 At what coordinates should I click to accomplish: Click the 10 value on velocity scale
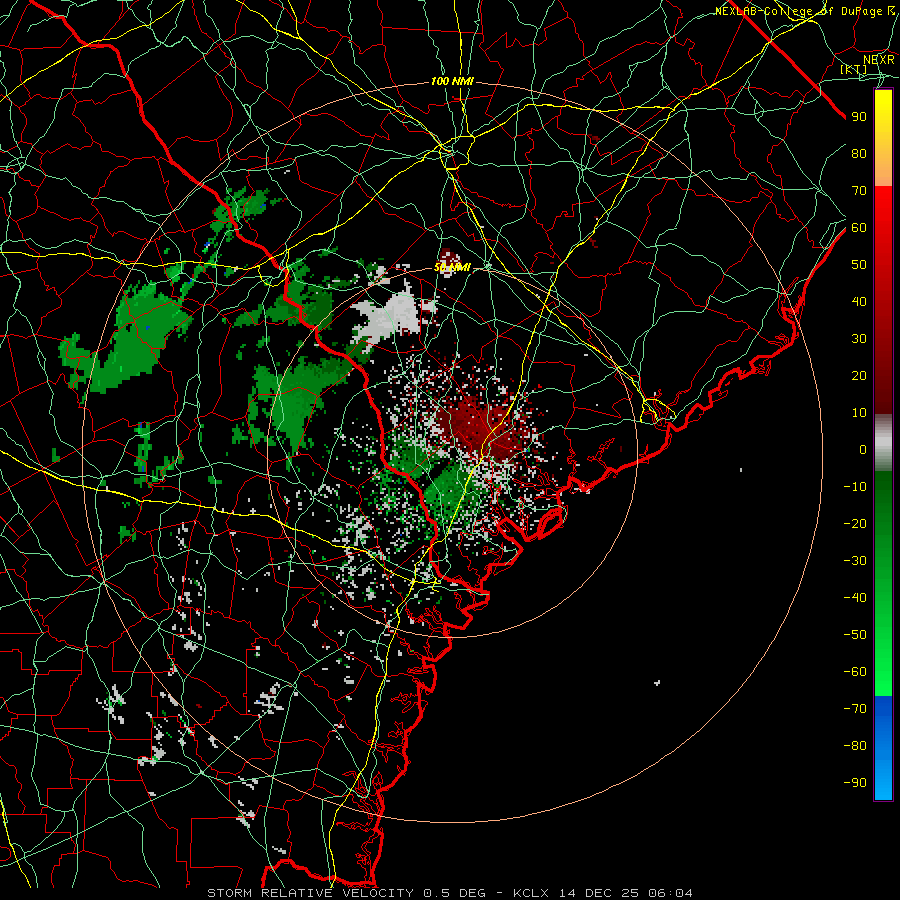[x=859, y=413]
